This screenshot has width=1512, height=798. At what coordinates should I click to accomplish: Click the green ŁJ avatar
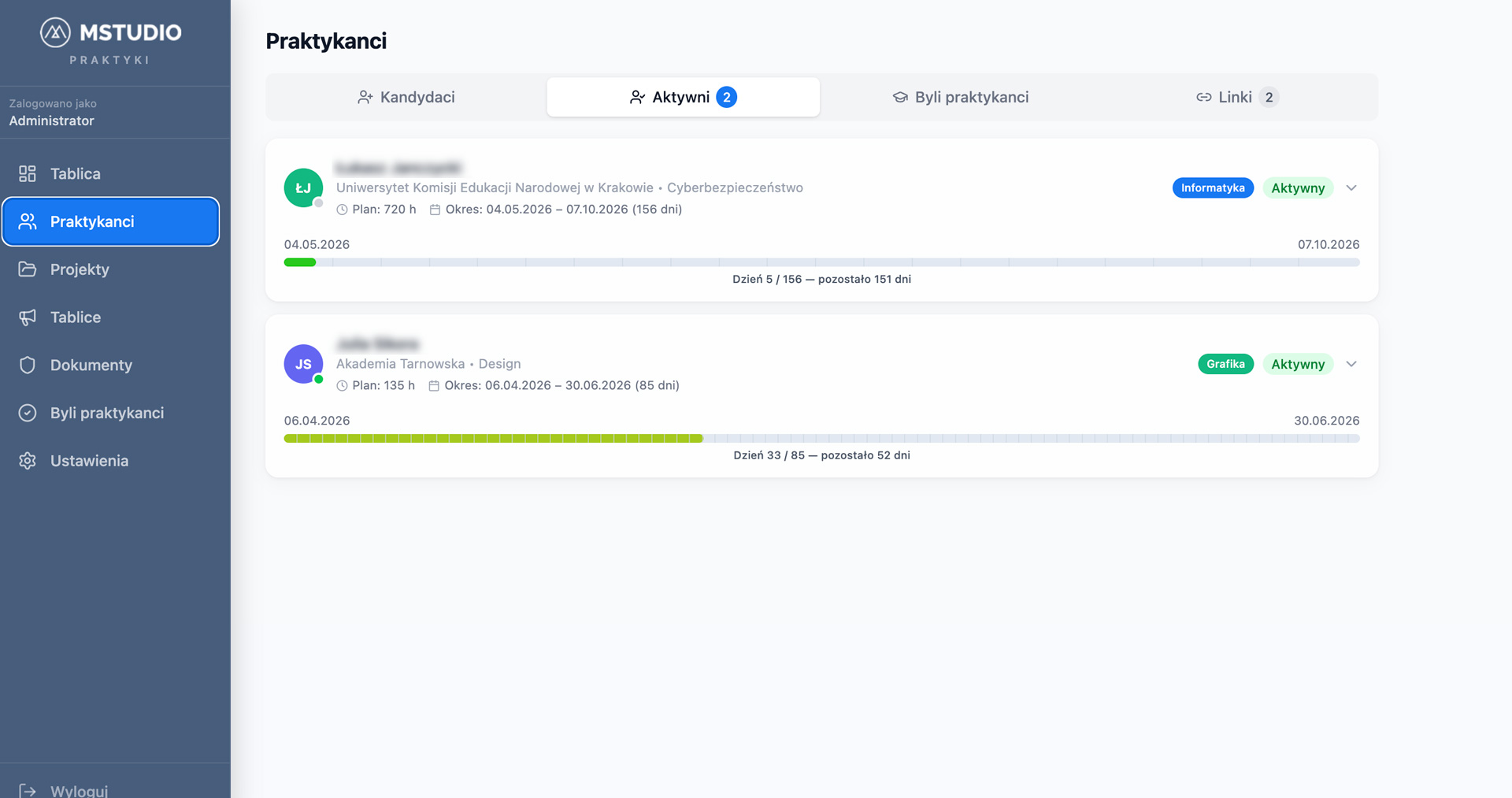coord(303,187)
